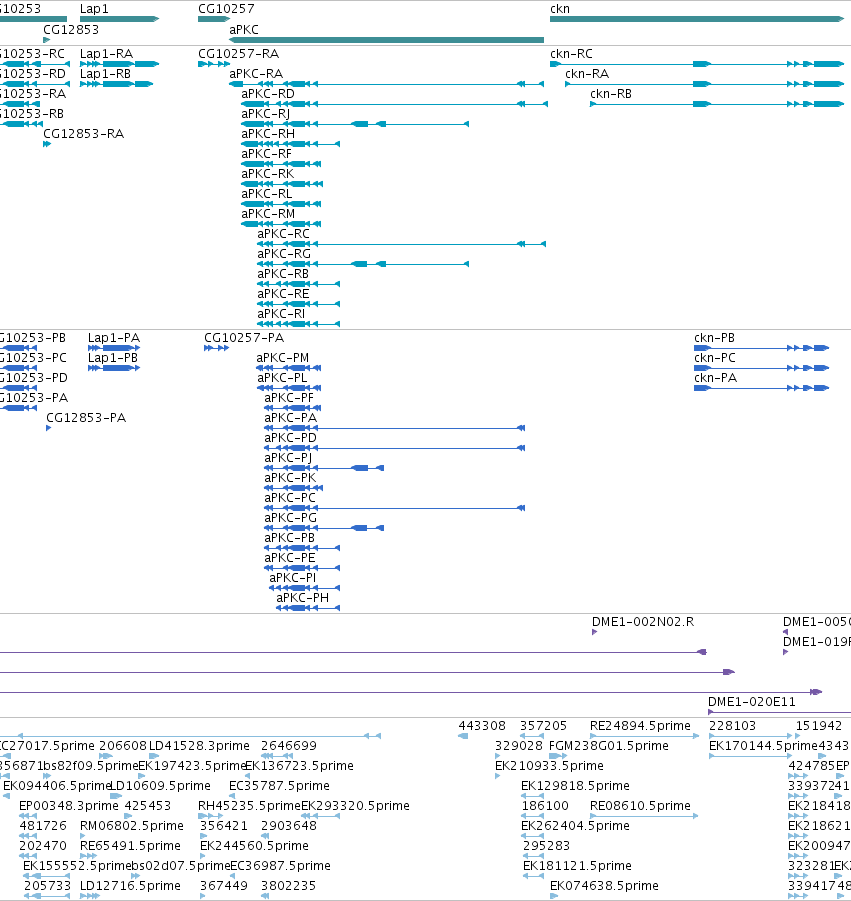The height and width of the screenshot is (901, 851).
Task: Open the Lap1-PA protein label
Action: pos(114,338)
